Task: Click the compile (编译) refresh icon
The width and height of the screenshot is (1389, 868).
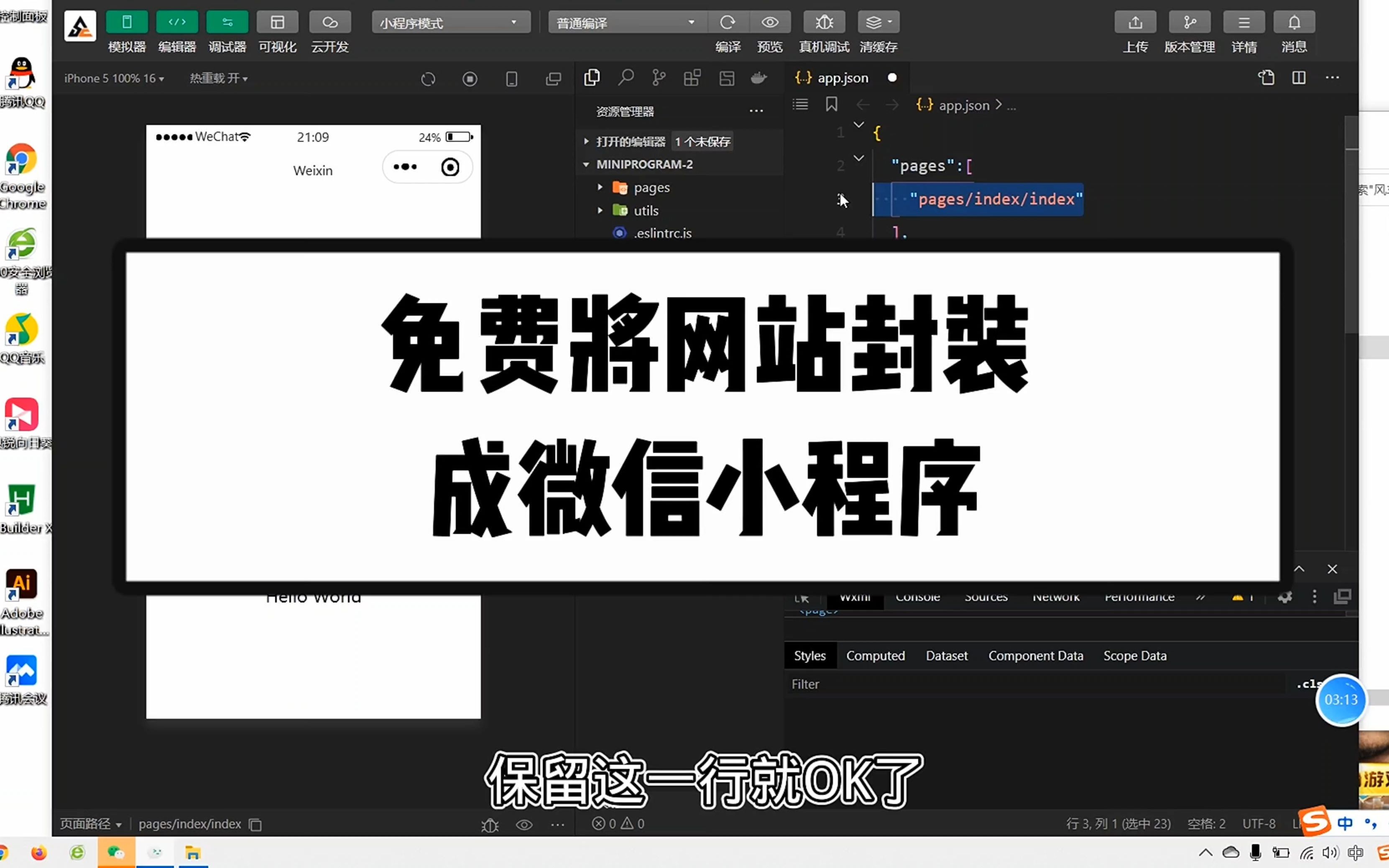Action: click(728, 23)
